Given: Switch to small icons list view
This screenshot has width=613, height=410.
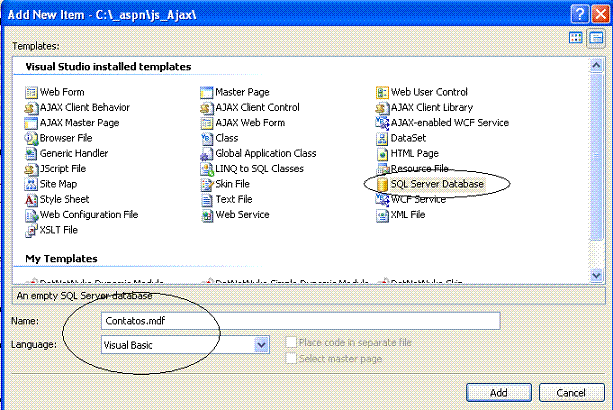Looking at the screenshot, I should [x=595, y=38].
